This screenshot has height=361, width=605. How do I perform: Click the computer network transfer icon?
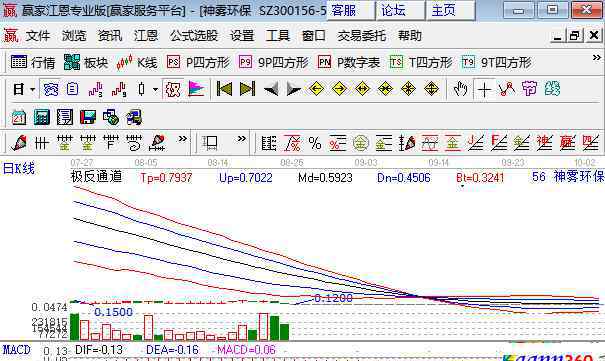[134, 117]
